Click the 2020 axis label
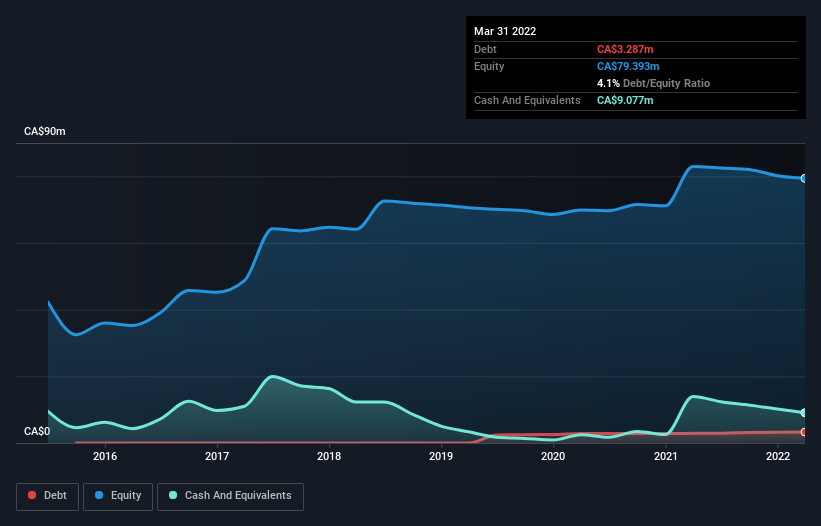 pyautogui.click(x=553, y=456)
